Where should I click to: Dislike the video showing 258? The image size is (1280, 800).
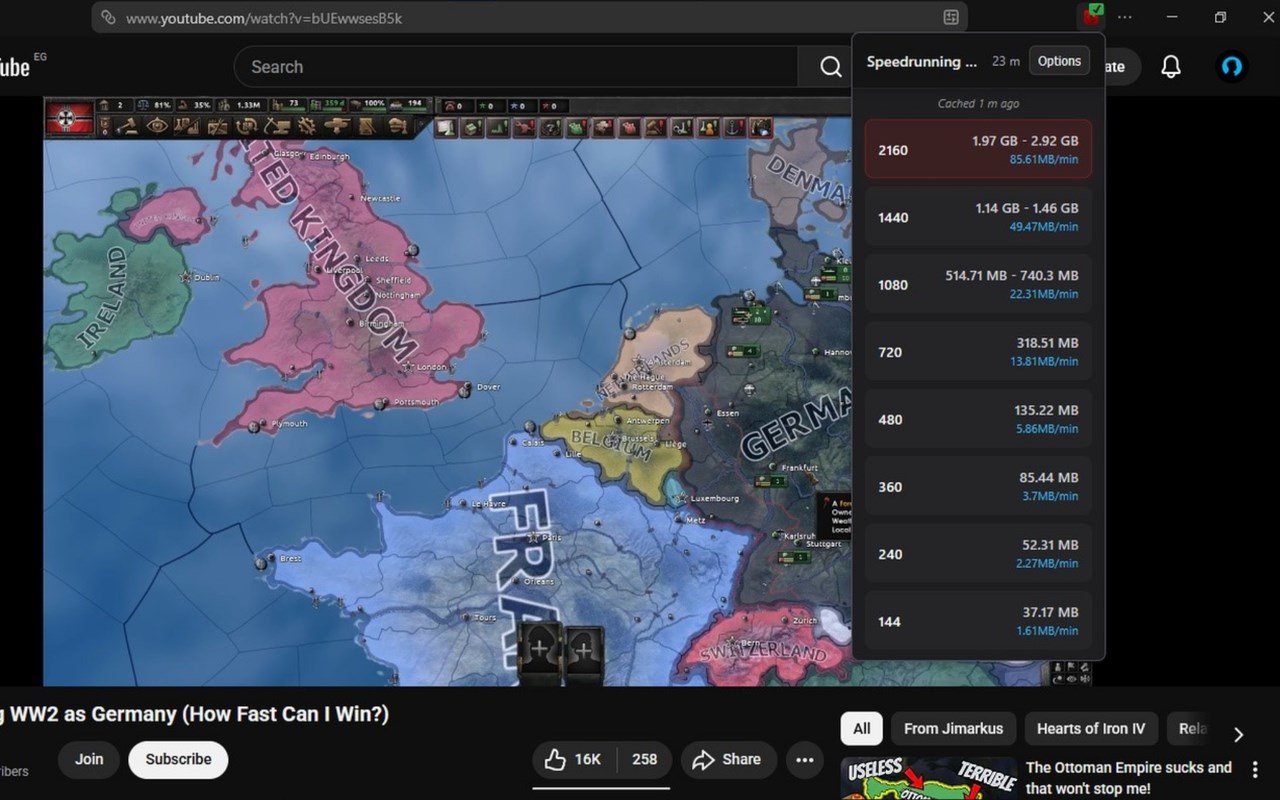[x=645, y=760]
